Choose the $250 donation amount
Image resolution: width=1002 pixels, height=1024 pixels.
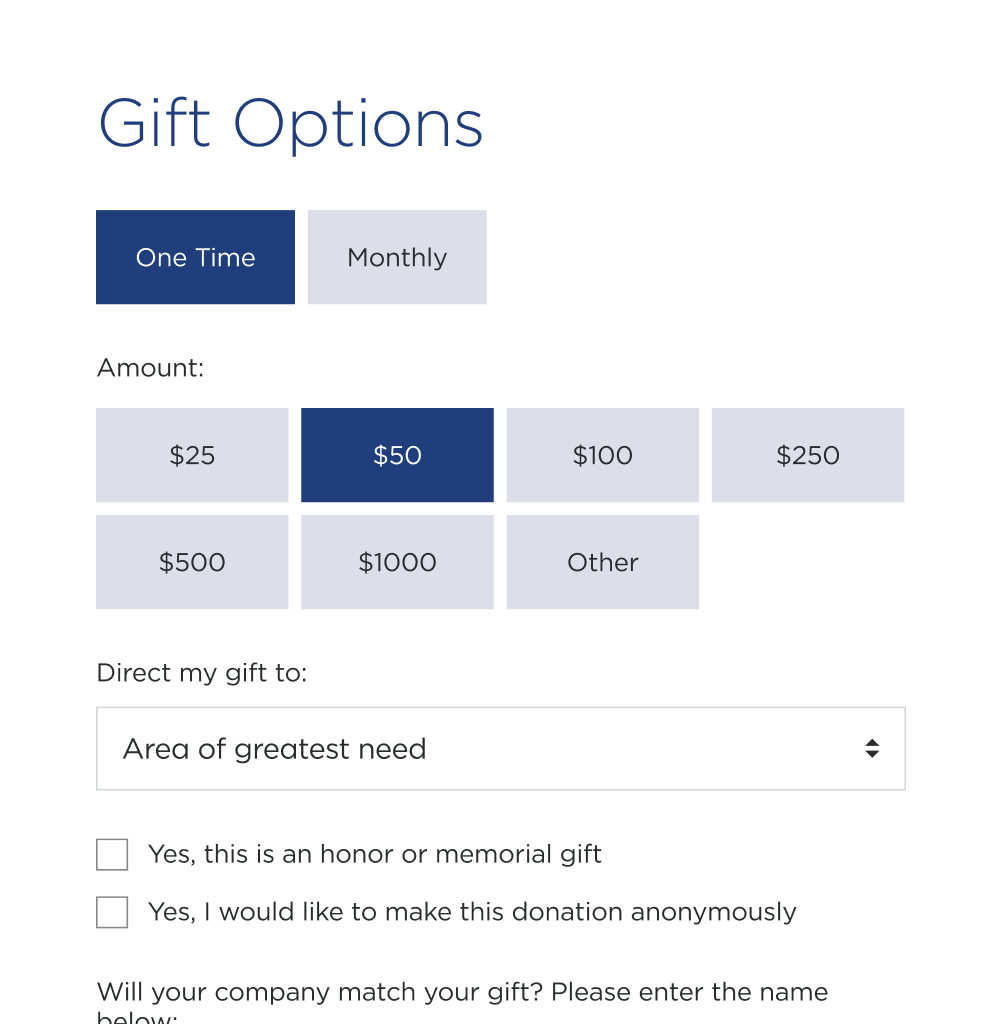point(808,455)
